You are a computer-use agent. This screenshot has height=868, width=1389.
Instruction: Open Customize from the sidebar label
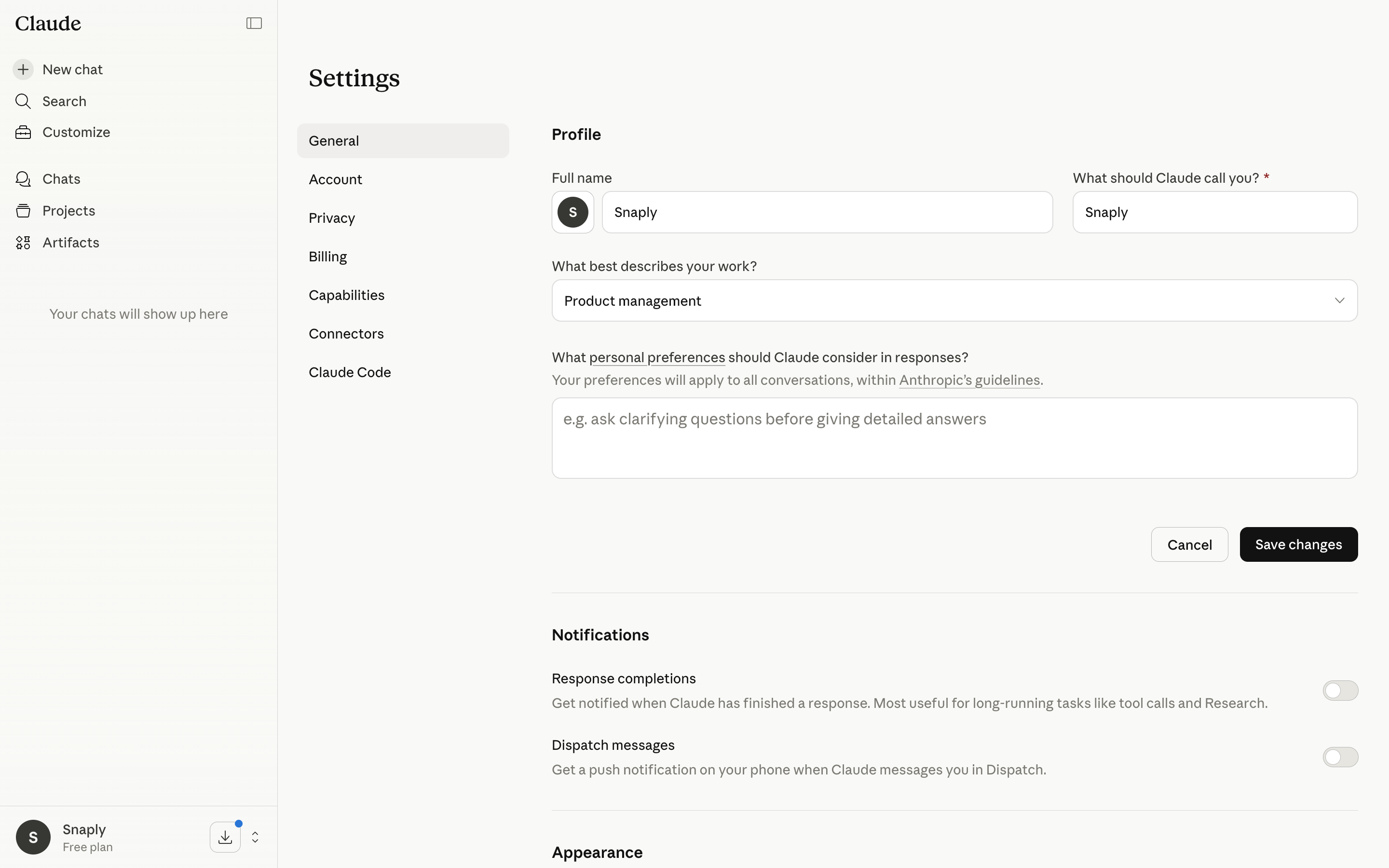tap(76, 132)
